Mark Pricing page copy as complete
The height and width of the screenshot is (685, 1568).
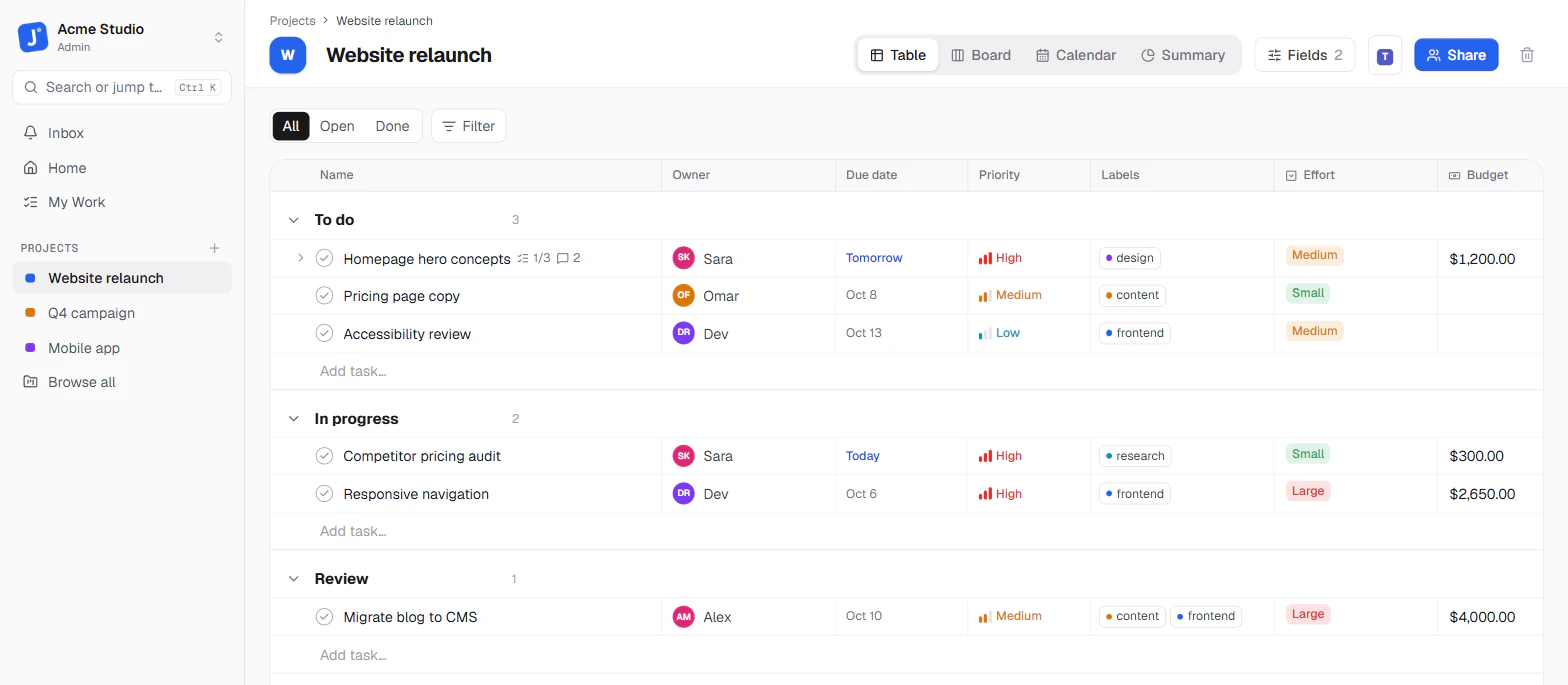point(324,295)
